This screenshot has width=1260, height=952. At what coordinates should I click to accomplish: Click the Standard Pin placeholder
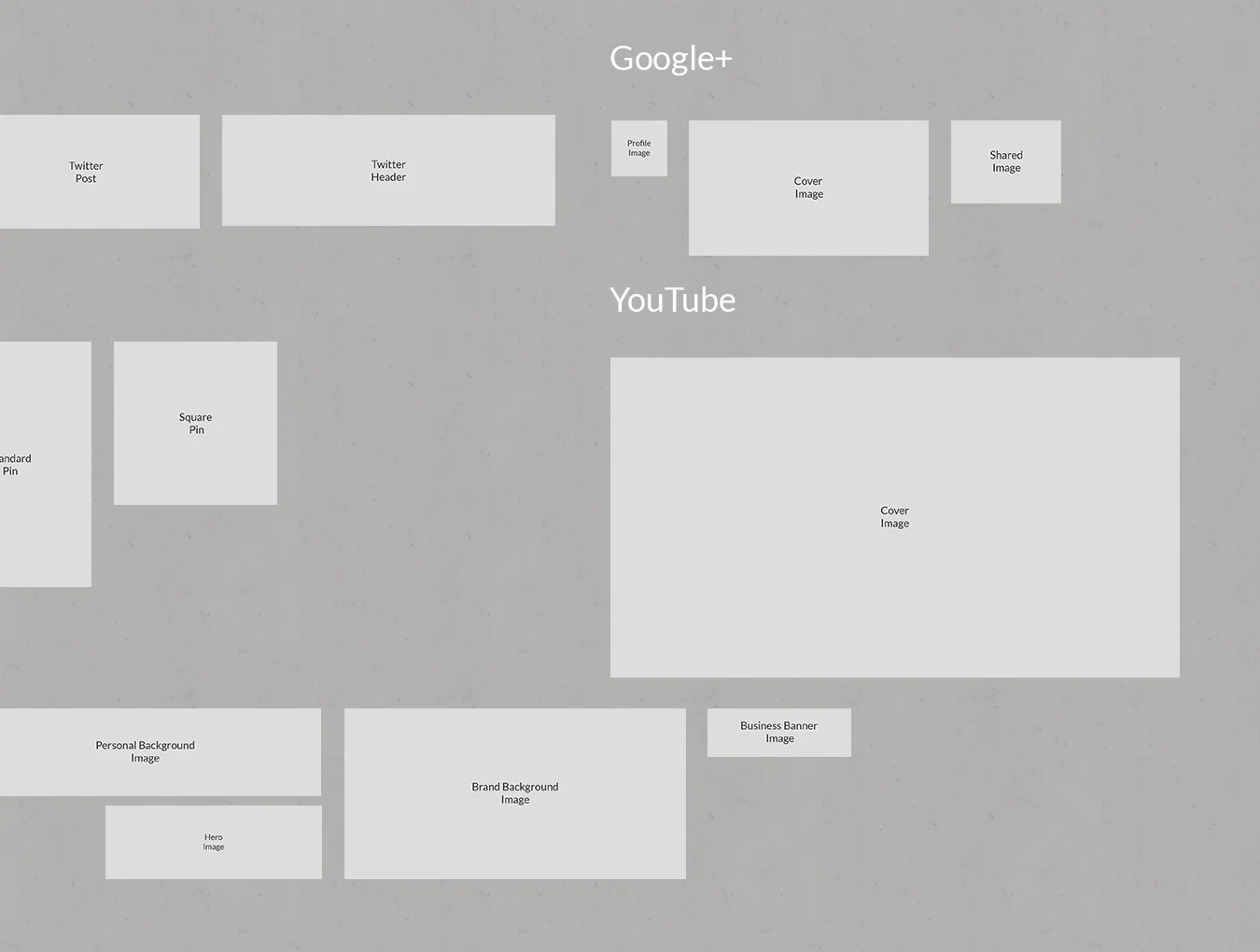[x=45, y=464]
